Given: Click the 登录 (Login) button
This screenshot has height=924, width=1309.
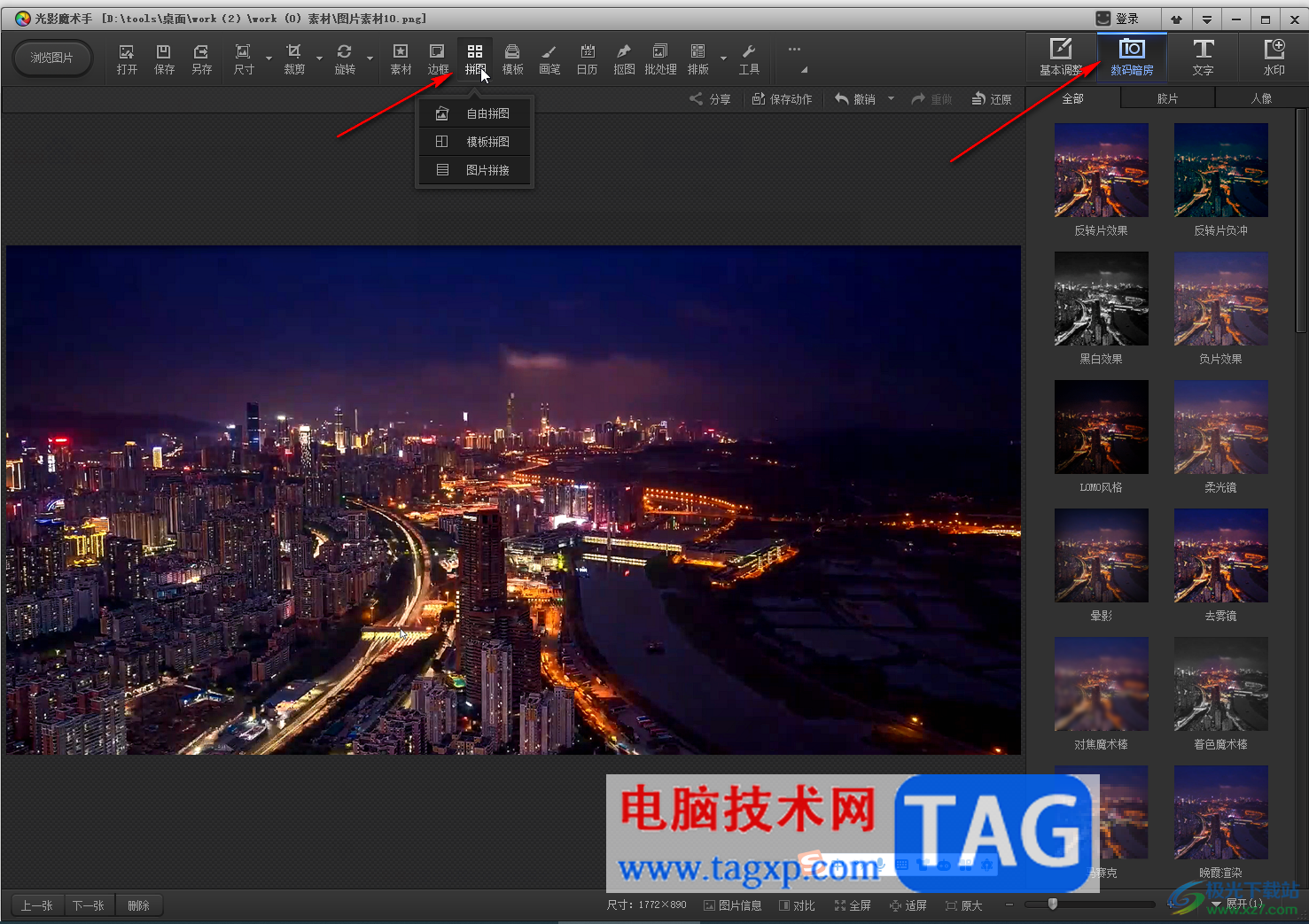Looking at the screenshot, I should click(1117, 19).
